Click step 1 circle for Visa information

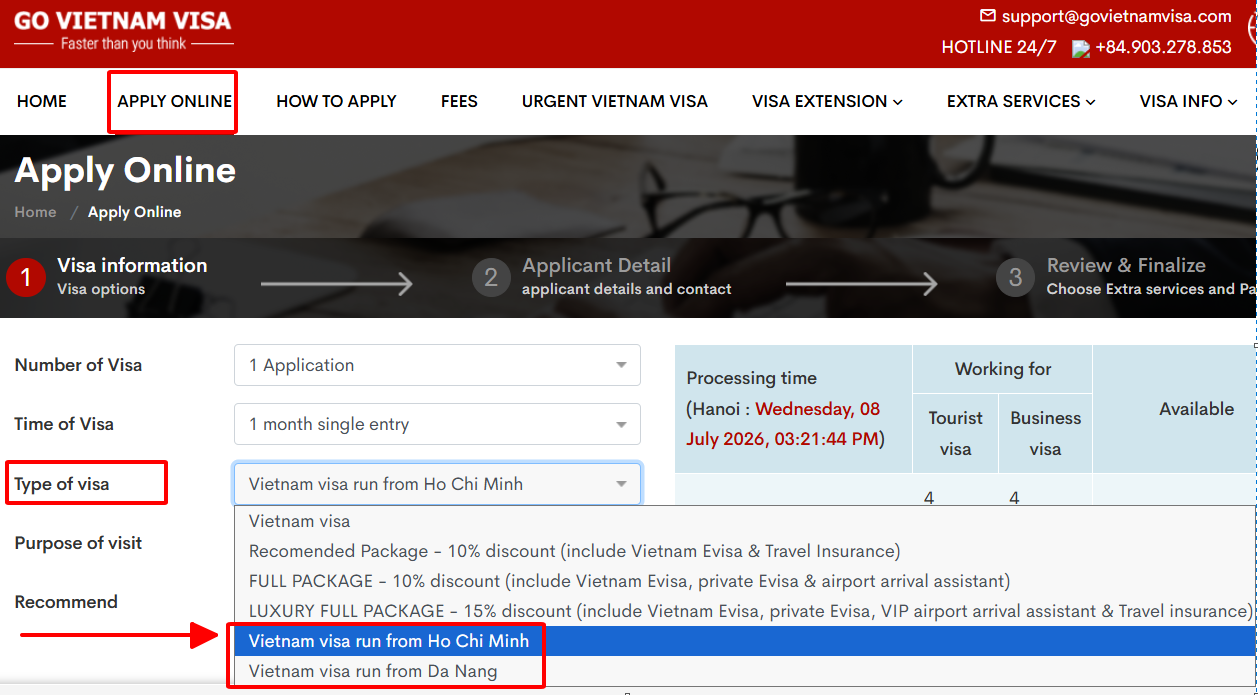(x=26, y=277)
